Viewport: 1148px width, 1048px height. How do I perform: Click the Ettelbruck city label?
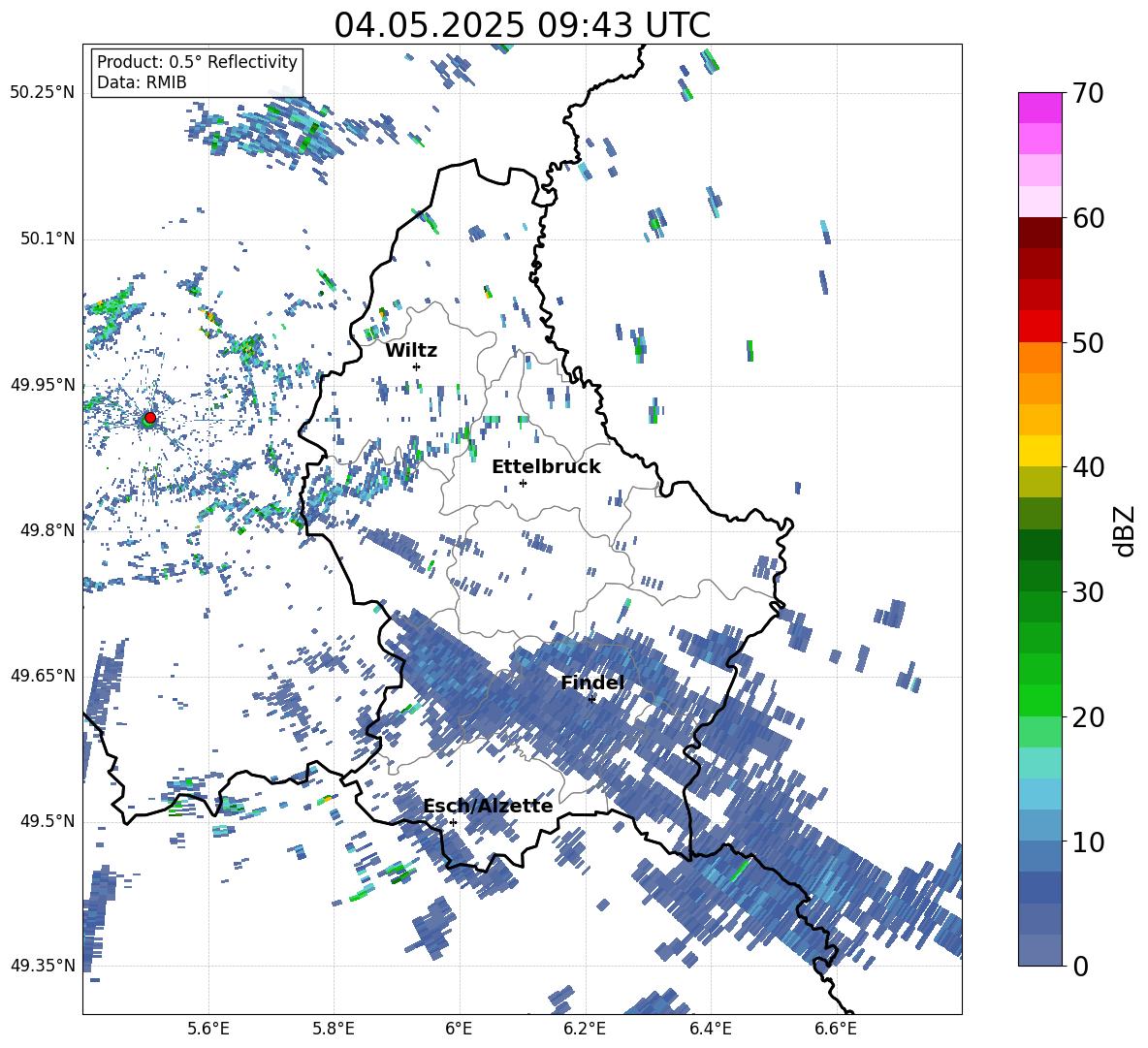(546, 467)
